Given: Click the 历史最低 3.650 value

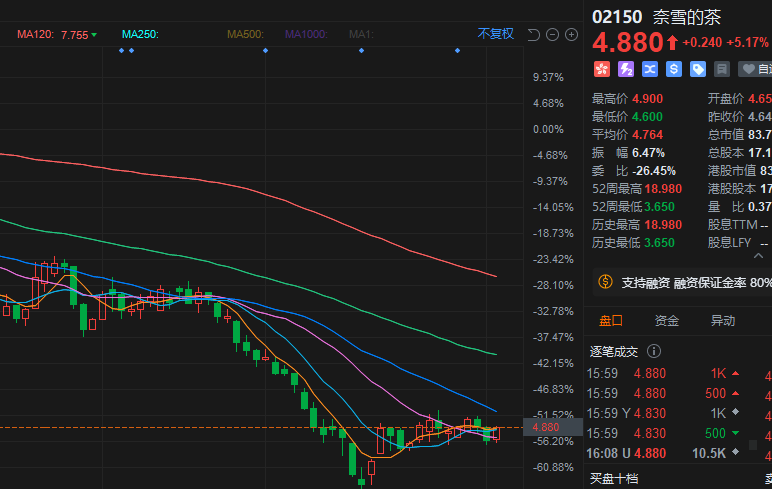Looking at the screenshot, I should [659, 243].
